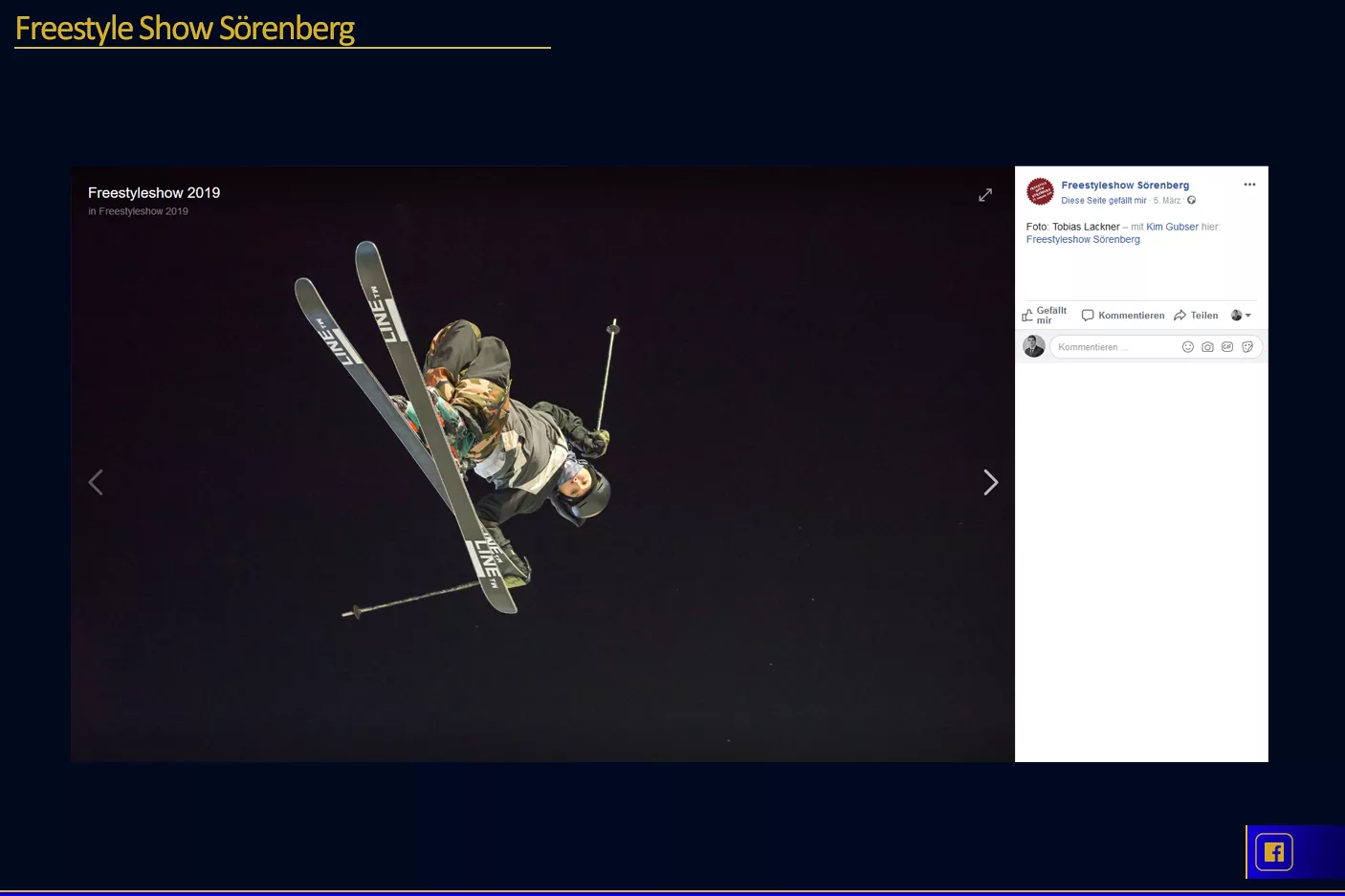Click the public globe privacy icon
The image size is (1345, 896).
click(1191, 201)
